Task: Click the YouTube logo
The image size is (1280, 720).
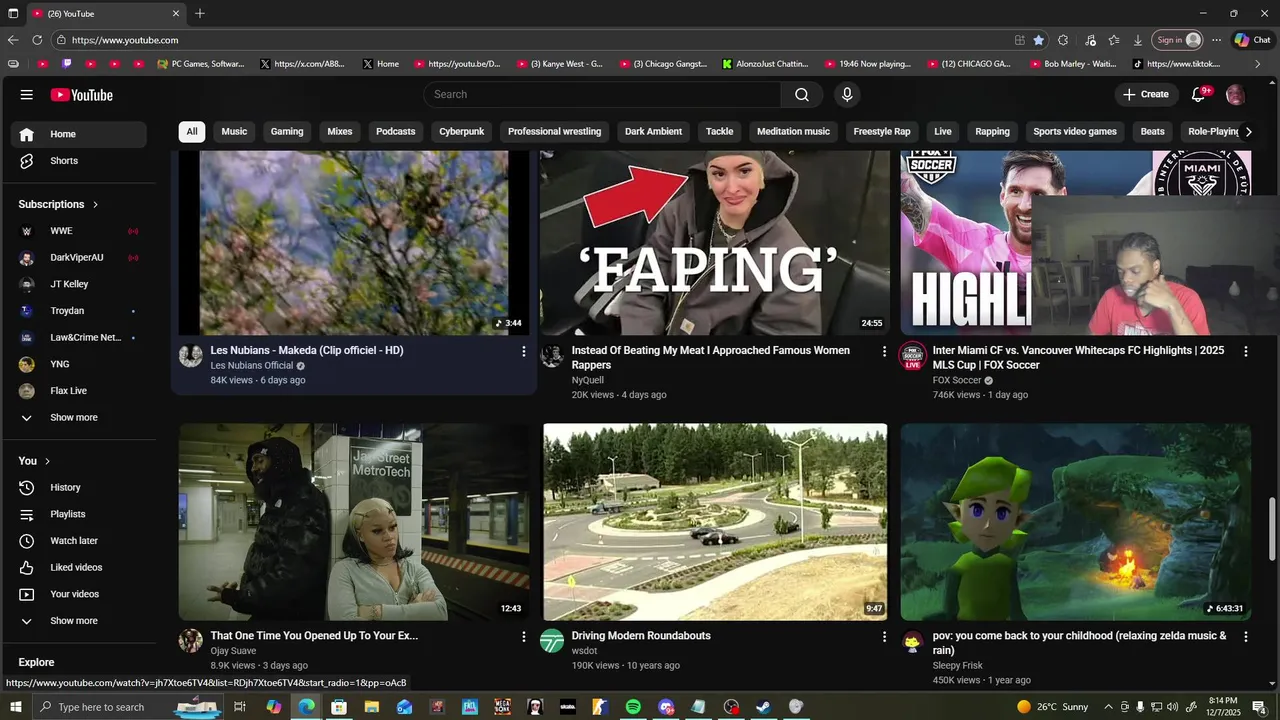Action: (x=82, y=95)
